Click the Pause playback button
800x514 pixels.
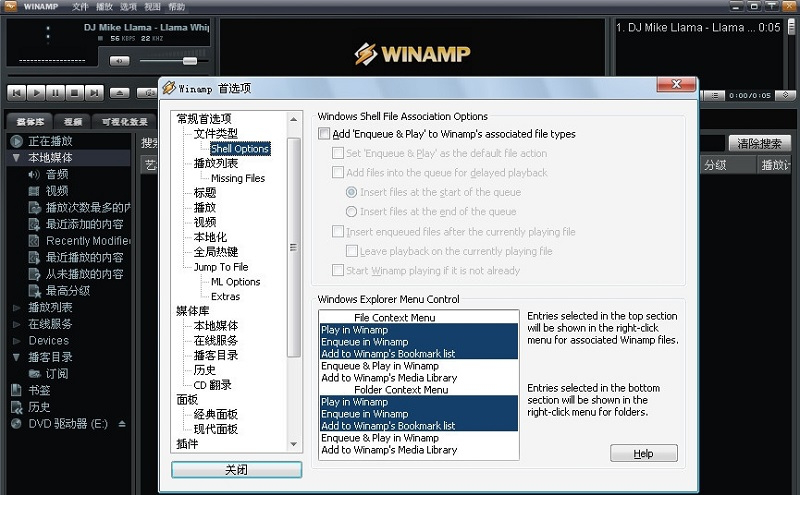coord(55,93)
